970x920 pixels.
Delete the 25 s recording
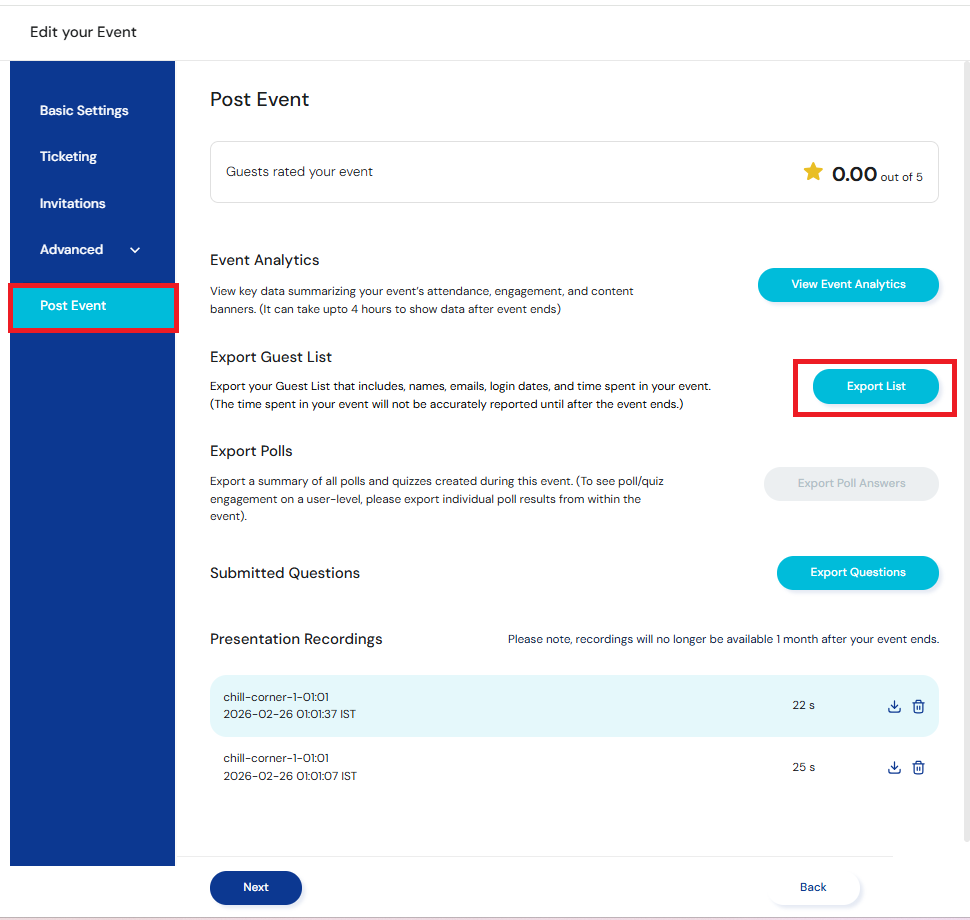919,768
